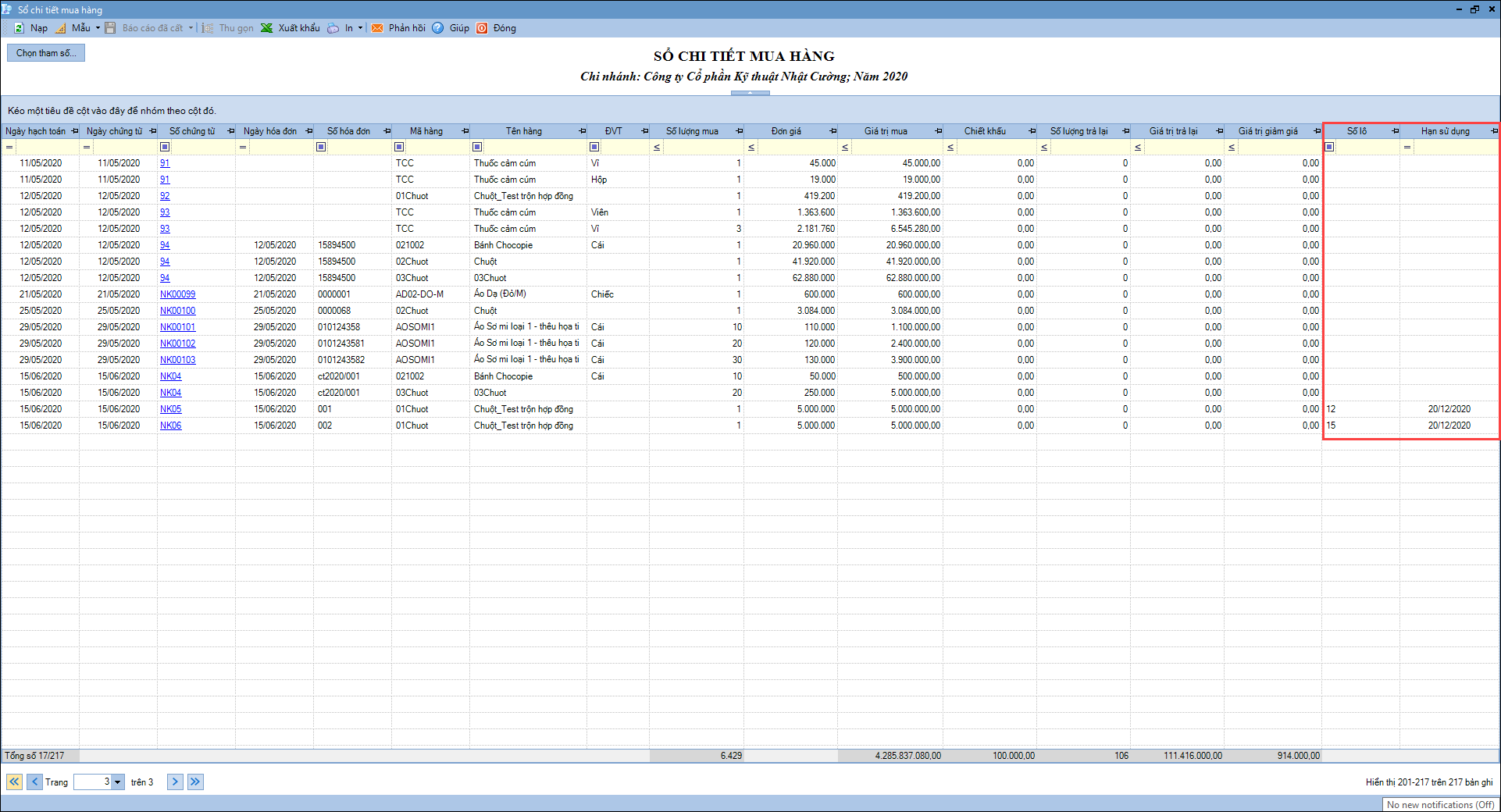Click the red Đóng close icon
The height and width of the screenshot is (812, 1501).
[x=482, y=28]
